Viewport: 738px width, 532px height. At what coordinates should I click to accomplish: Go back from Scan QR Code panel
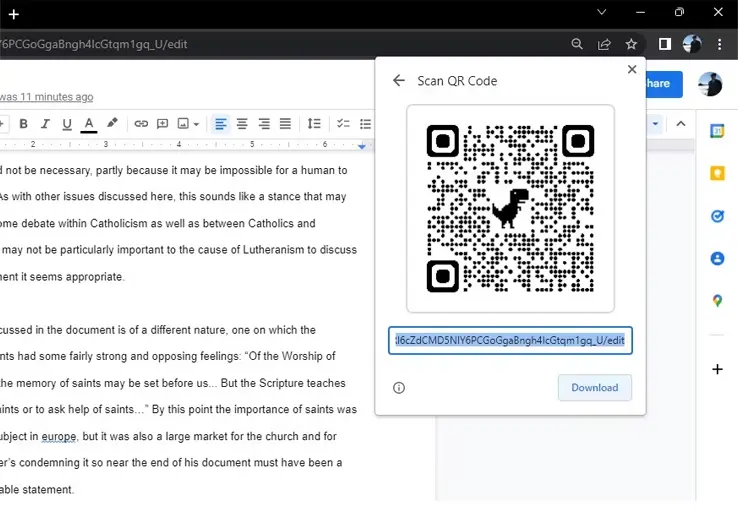(399, 81)
